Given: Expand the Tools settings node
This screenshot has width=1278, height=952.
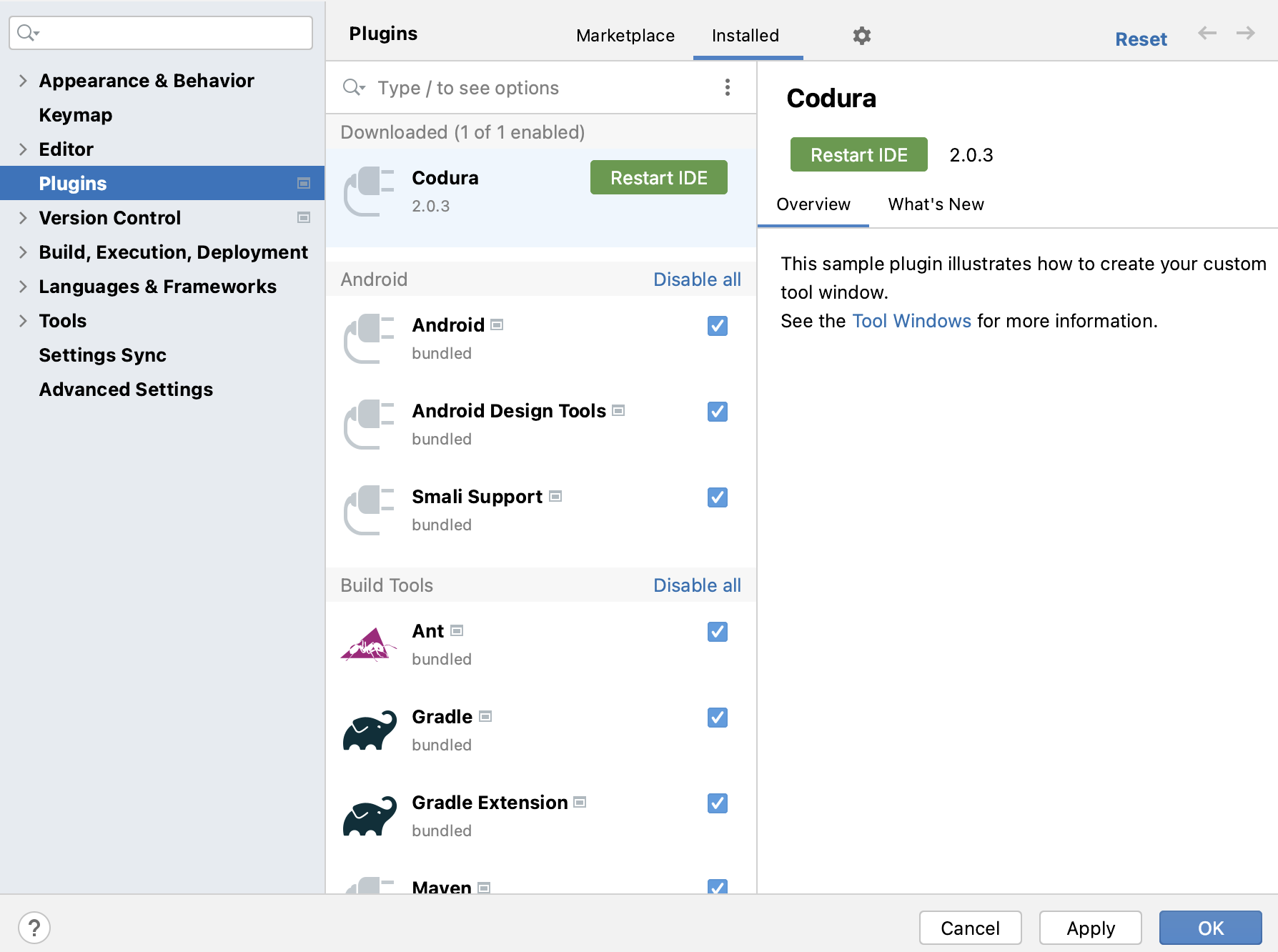Looking at the screenshot, I should click(x=23, y=321).
